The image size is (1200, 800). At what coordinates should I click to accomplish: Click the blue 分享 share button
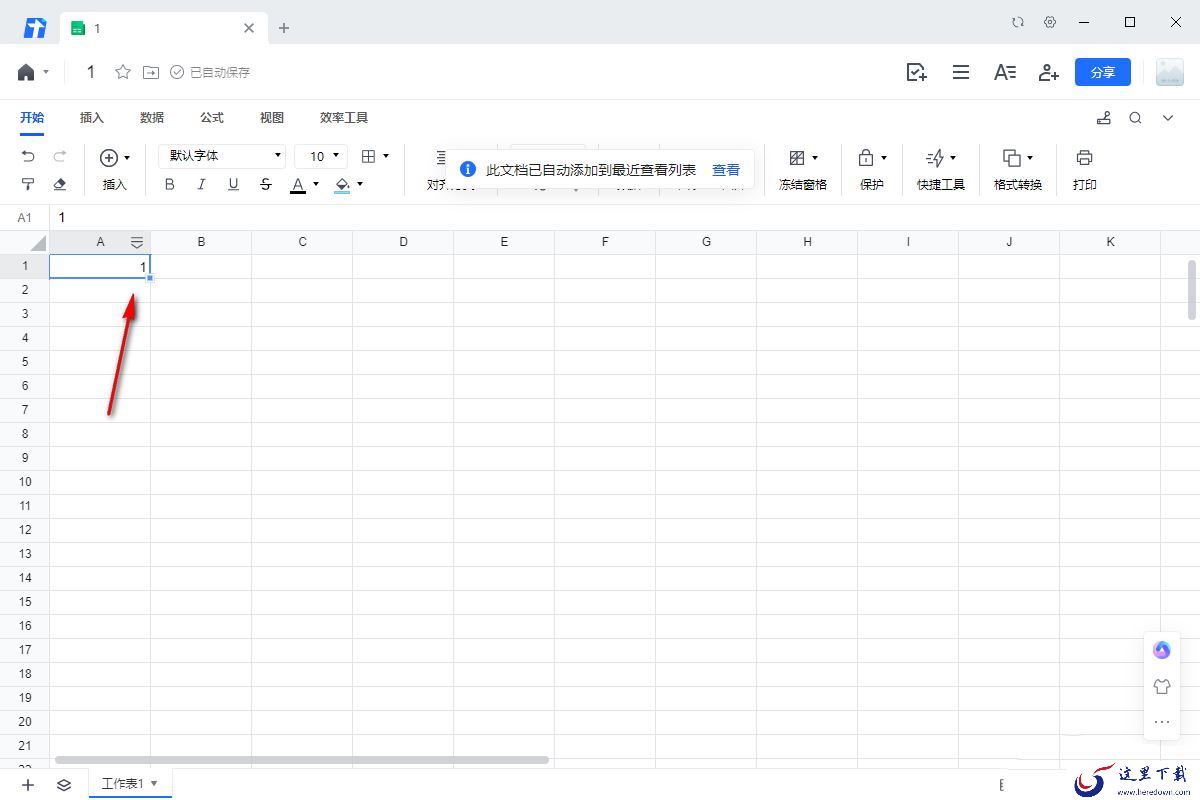click(x=1102, y=72)
